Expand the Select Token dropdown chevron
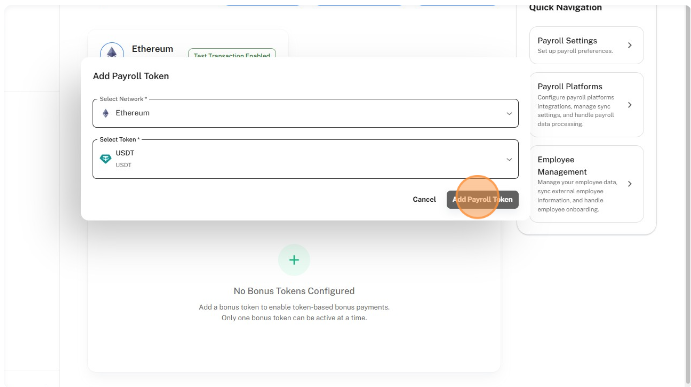Screen dimensions: 691x387 click(x=509, y=160)
